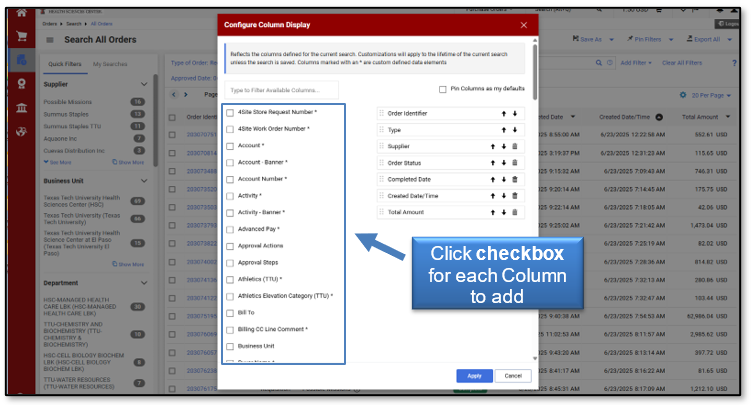Go to previous results page arrow

[174, 94]
